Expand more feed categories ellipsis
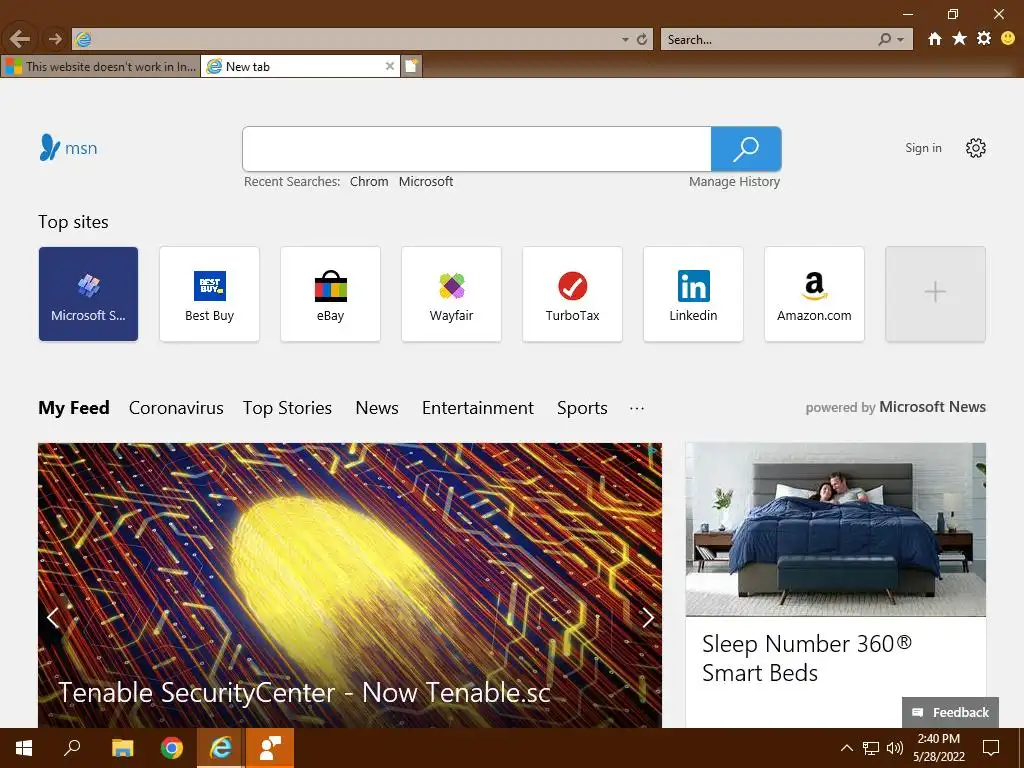This screenshot has width=1024, height=768. pyautogui.click(x=637, y=409)
